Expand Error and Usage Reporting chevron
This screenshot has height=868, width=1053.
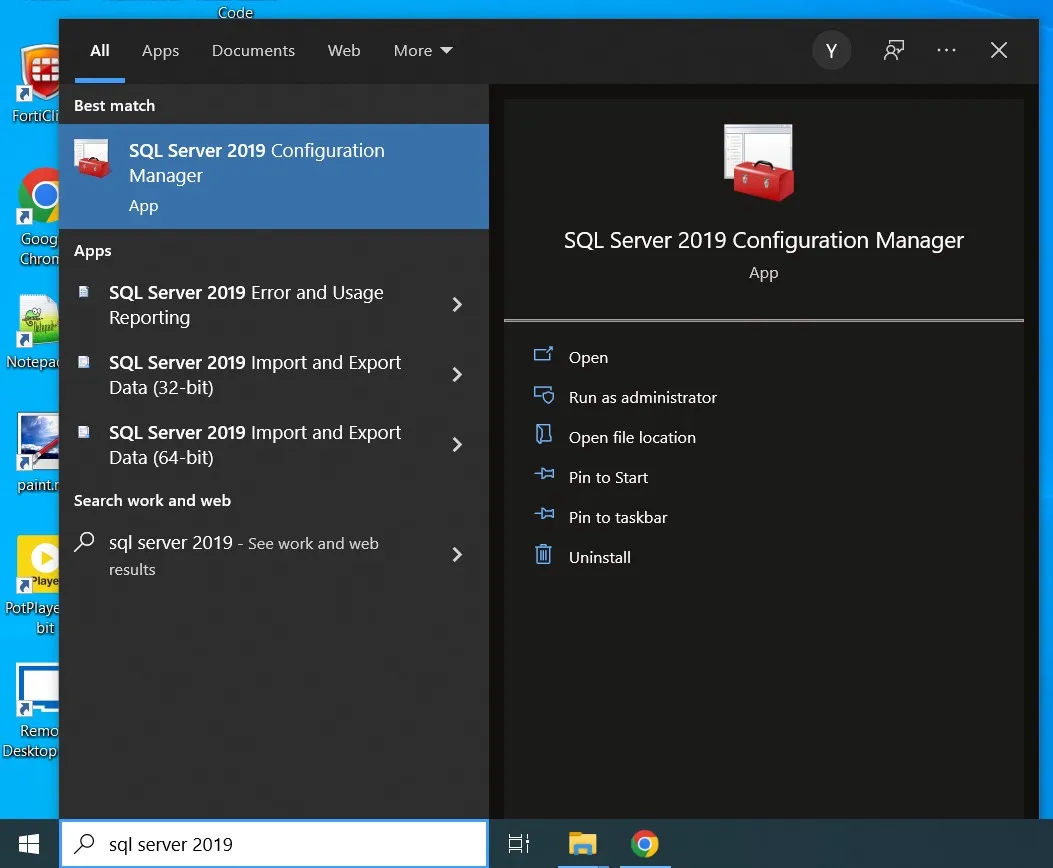457,305
